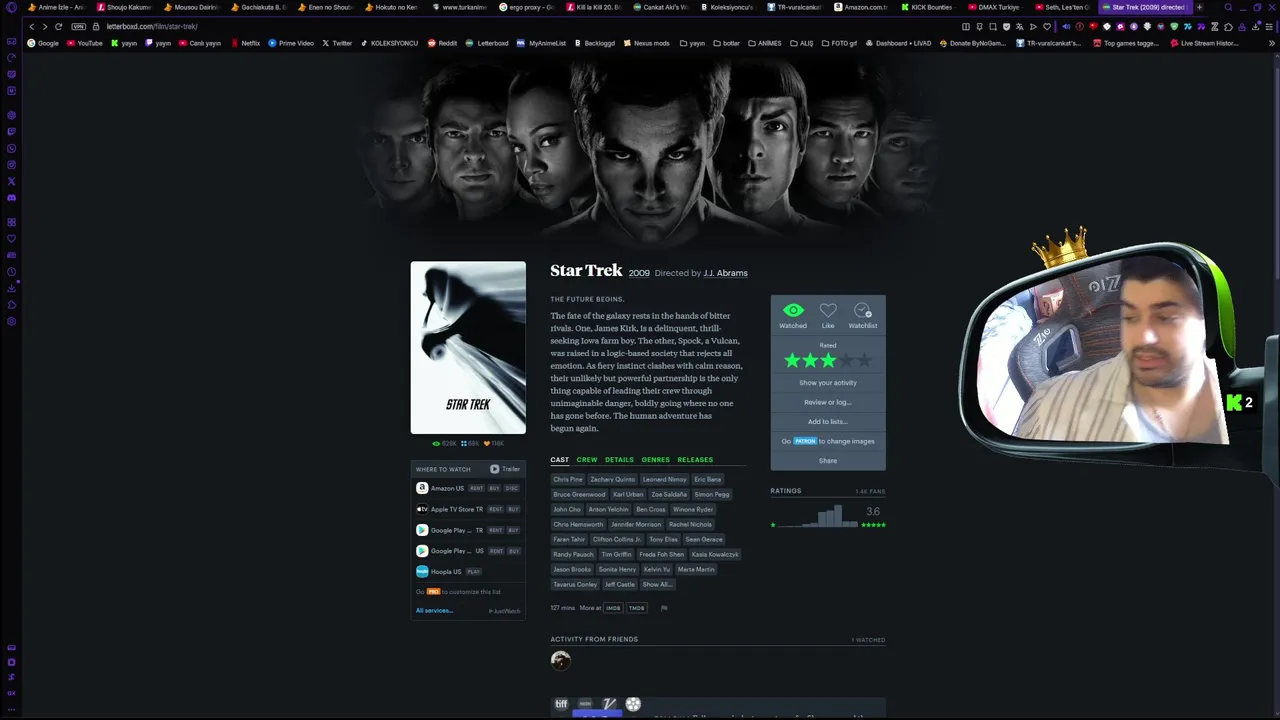Open the JustWatch link

[x=504, y=611]
